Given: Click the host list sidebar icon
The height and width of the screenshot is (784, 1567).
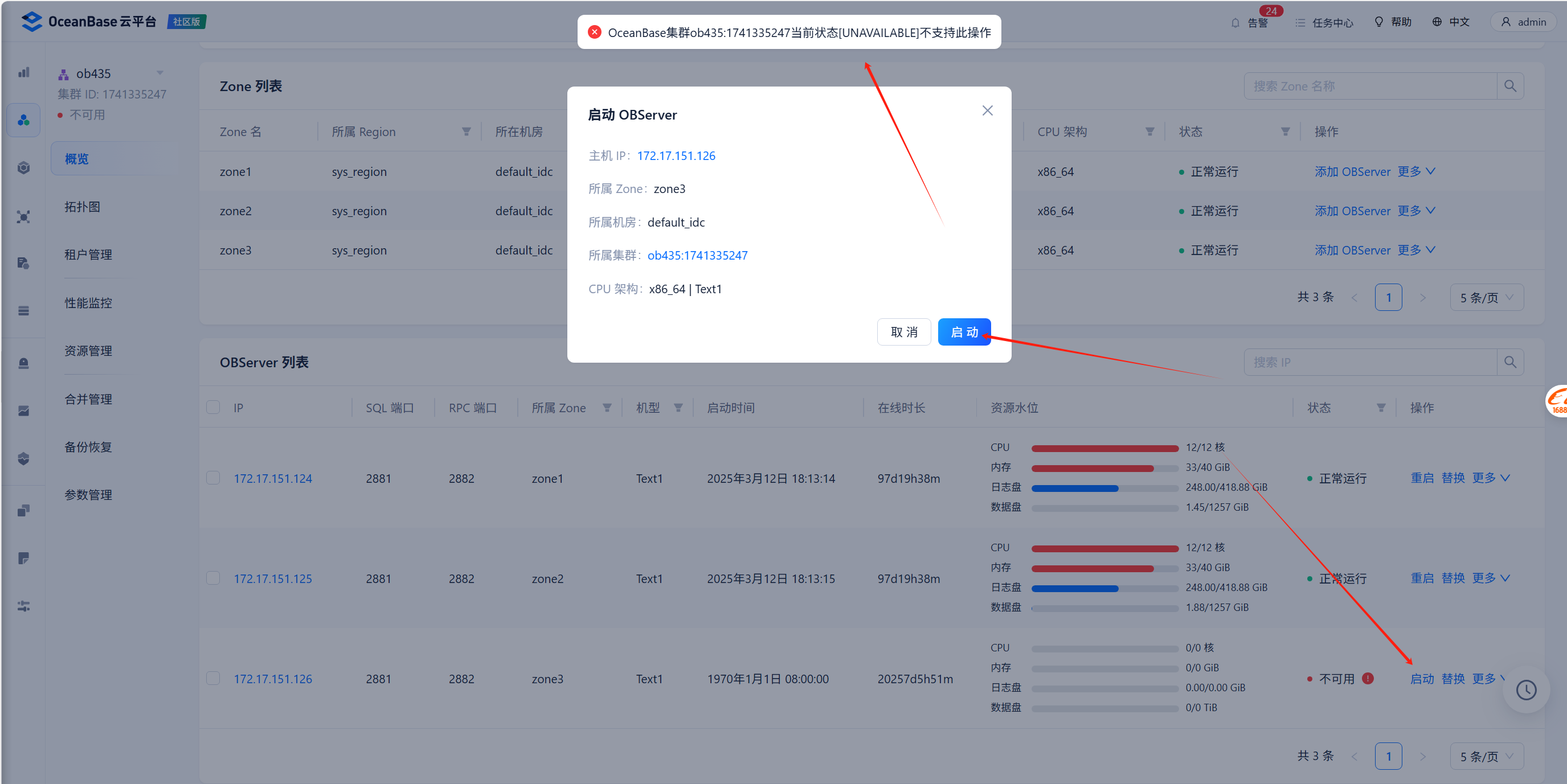Looking at the screenshot, I should coord(24,311).
